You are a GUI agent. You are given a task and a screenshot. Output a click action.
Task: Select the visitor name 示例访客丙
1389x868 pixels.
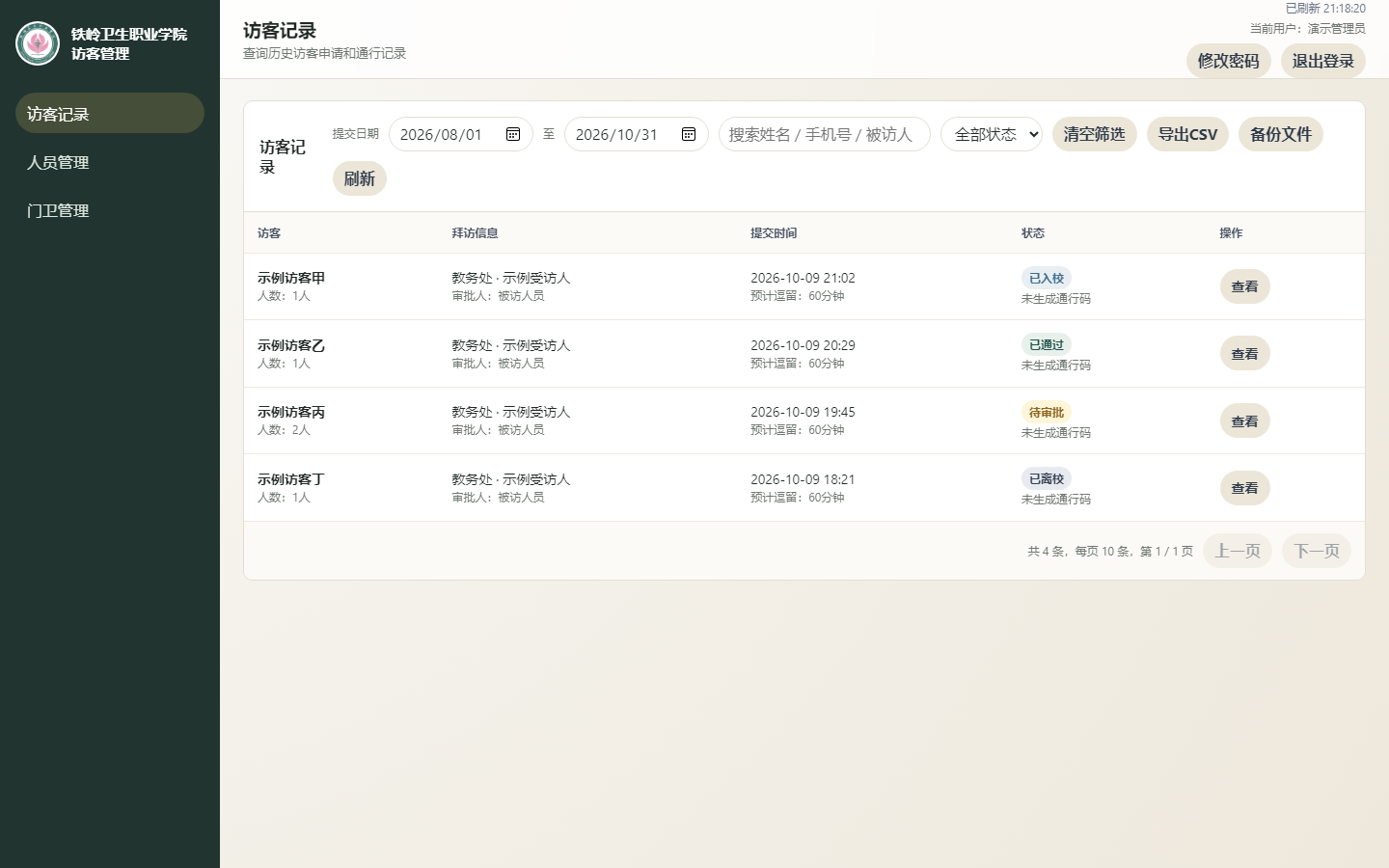tap(291, 412)
